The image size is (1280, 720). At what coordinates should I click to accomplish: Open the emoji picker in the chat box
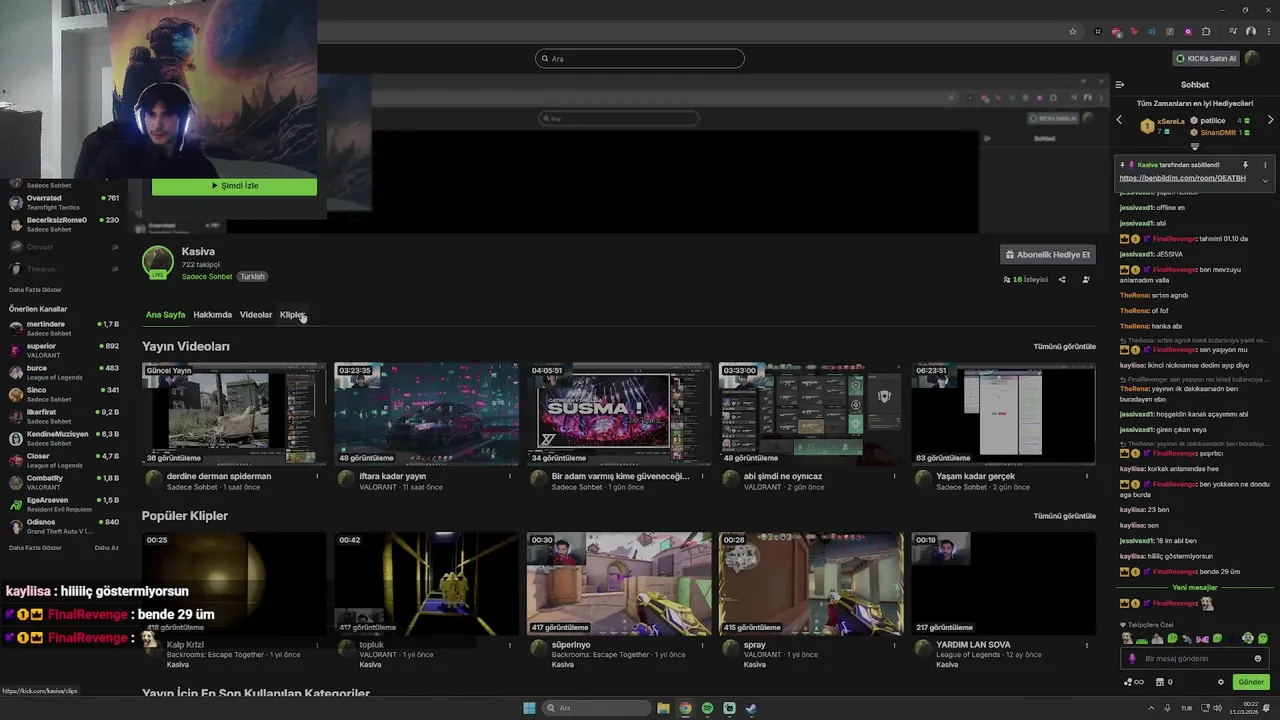1258,658
